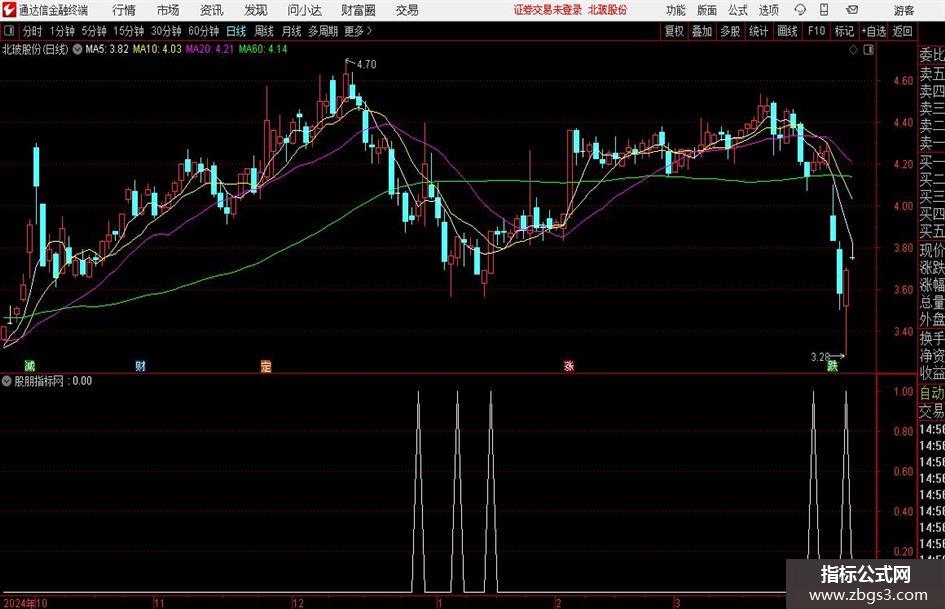The height and width of the screenshot is (609, 945).
Task: Click the orange 定 event marker
Action: coord(266,365)
